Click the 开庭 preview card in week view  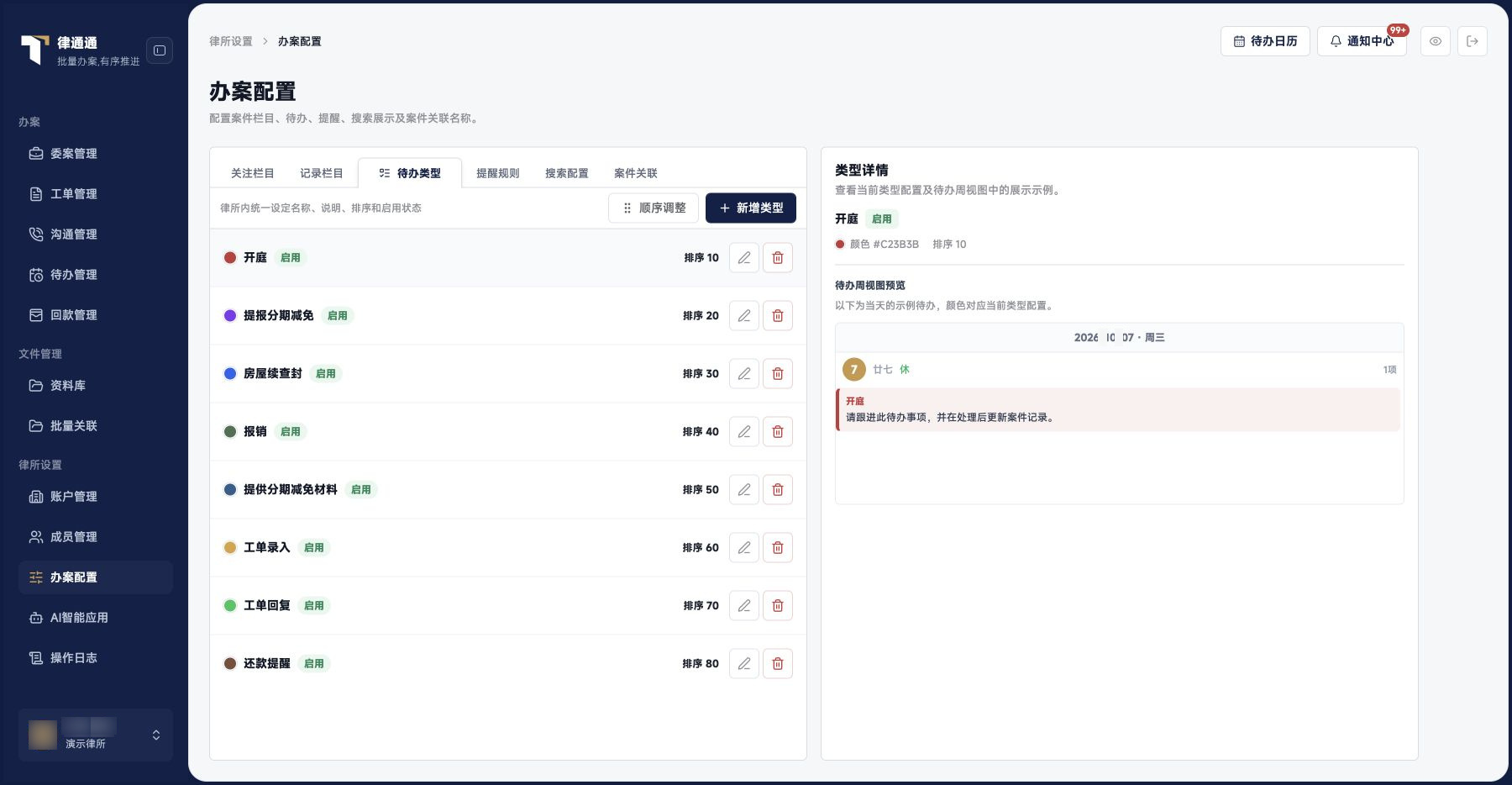(1118, 409)
